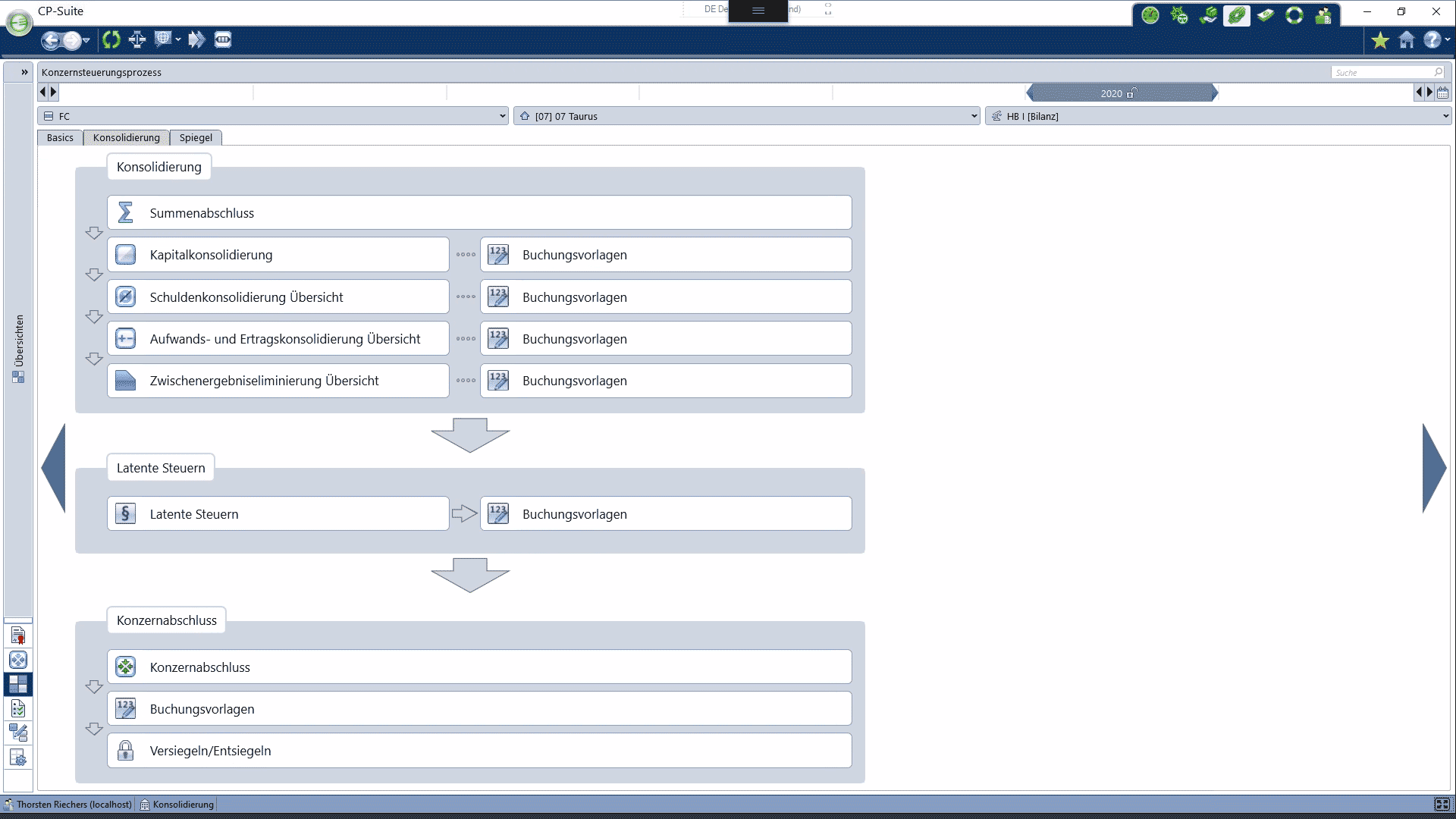Open the navigation history dropdown arrow
This screenshot has width=1456, height=819.
pyautogui.click(x=86, y=40)
